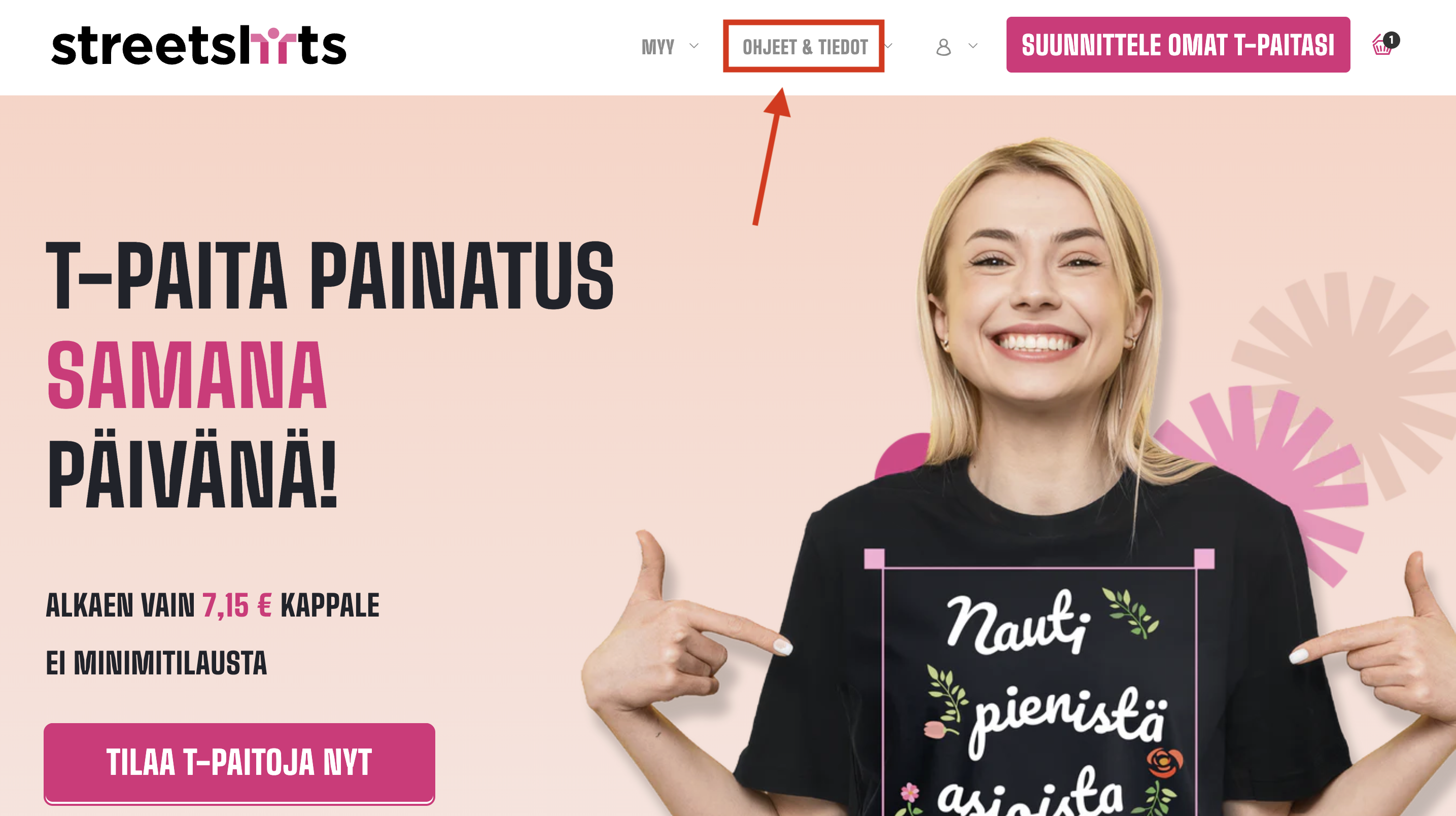1456x816 pixels.
Task: Click the pink 7,15 € price text
Action: tap(237, 605)
